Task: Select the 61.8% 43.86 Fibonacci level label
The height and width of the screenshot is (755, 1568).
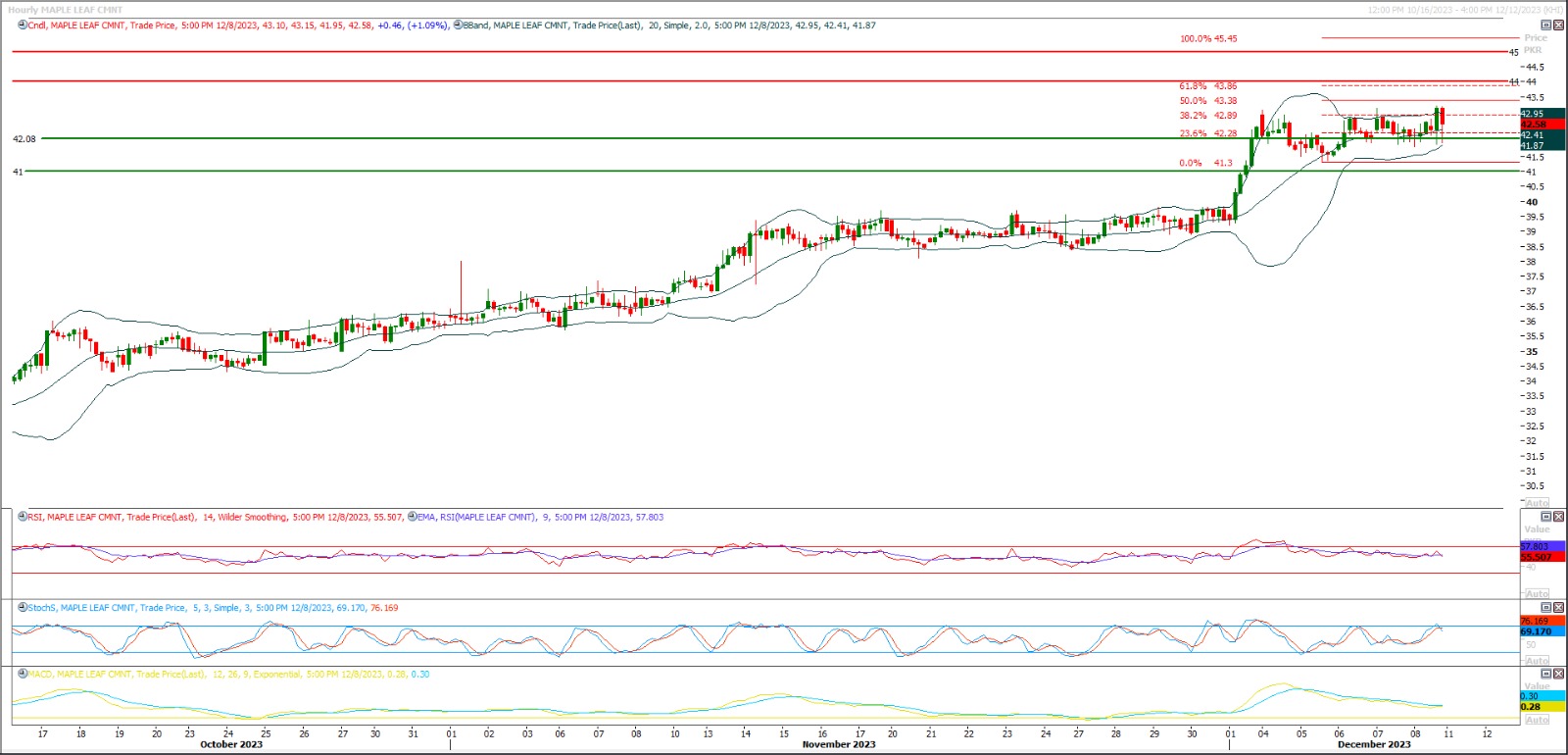Action: [x=1207, y=86]
